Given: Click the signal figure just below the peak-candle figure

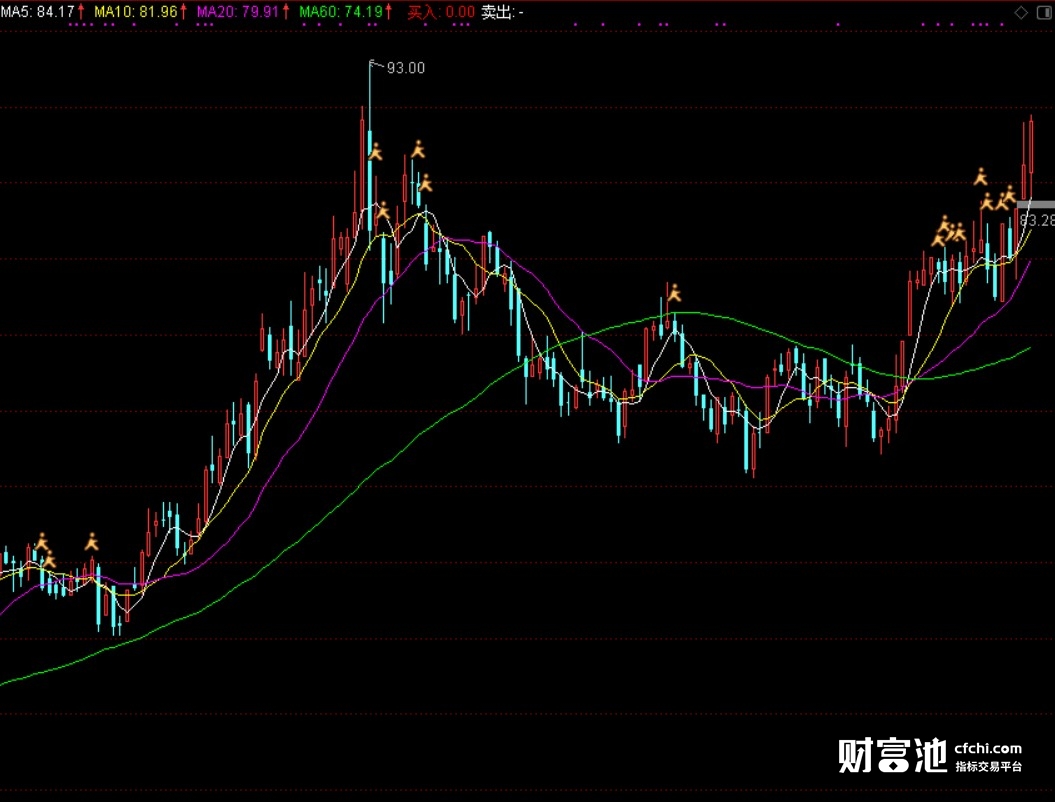Looking at the screenshot, I should [382, 211].
